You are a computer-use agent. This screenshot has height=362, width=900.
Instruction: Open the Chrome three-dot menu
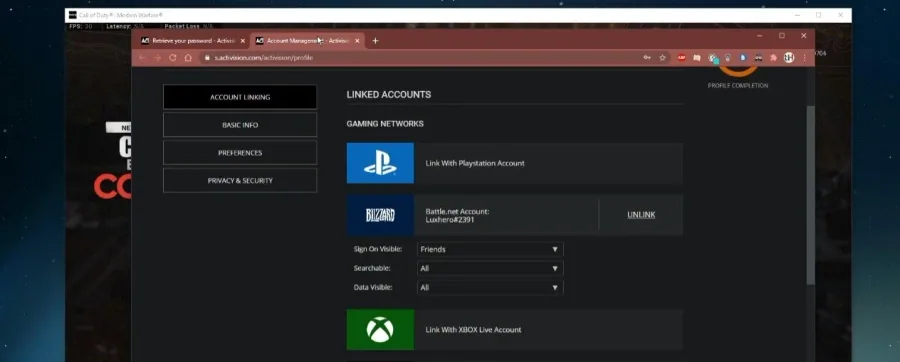[x=805, y=58]
